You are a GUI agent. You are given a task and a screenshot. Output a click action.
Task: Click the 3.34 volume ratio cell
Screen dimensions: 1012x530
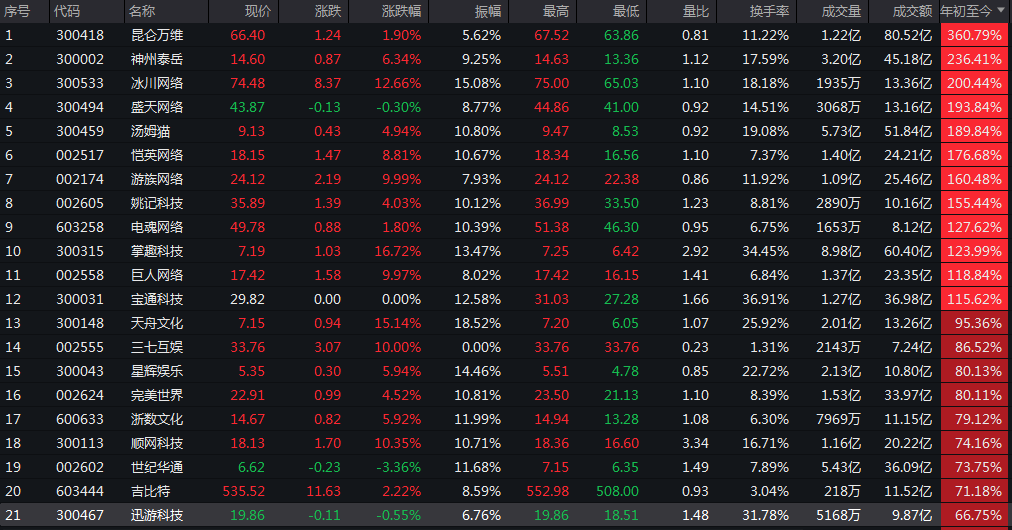[x=695, y=443]
